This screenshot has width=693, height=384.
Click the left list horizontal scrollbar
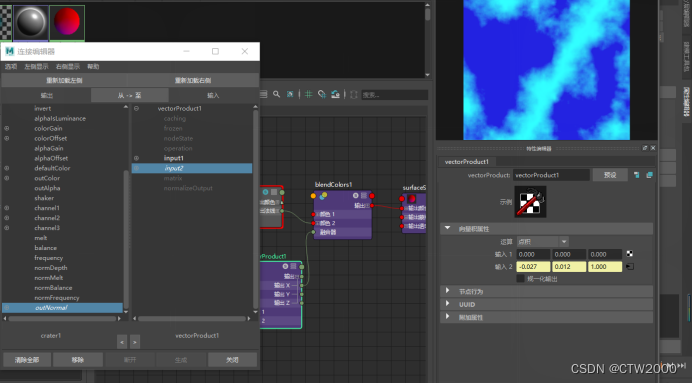[x=62, y=318]
